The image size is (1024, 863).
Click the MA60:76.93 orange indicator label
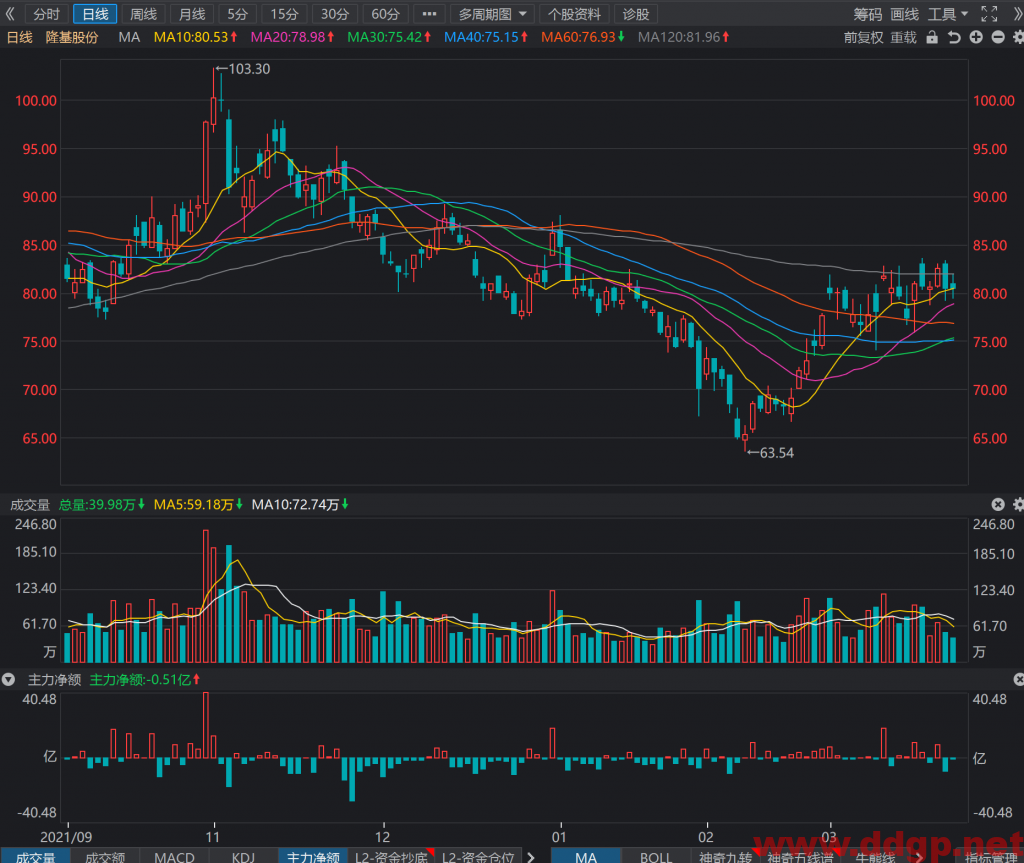point(583,37)
